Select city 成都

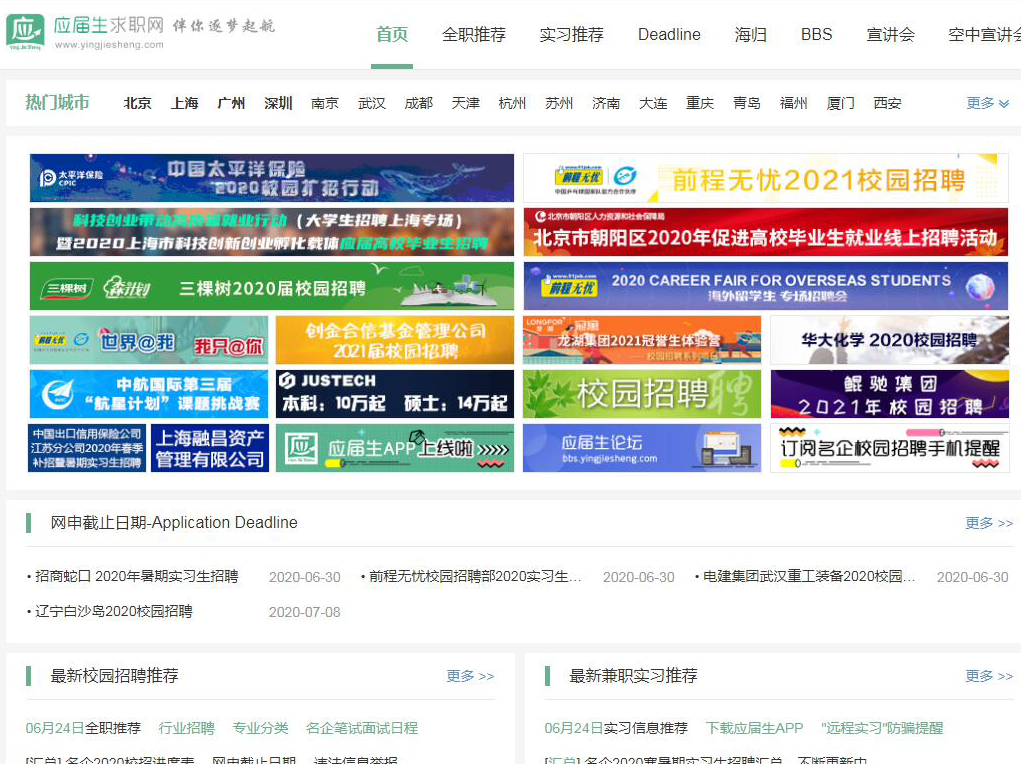pyautogui.click(x=419, y=103)
